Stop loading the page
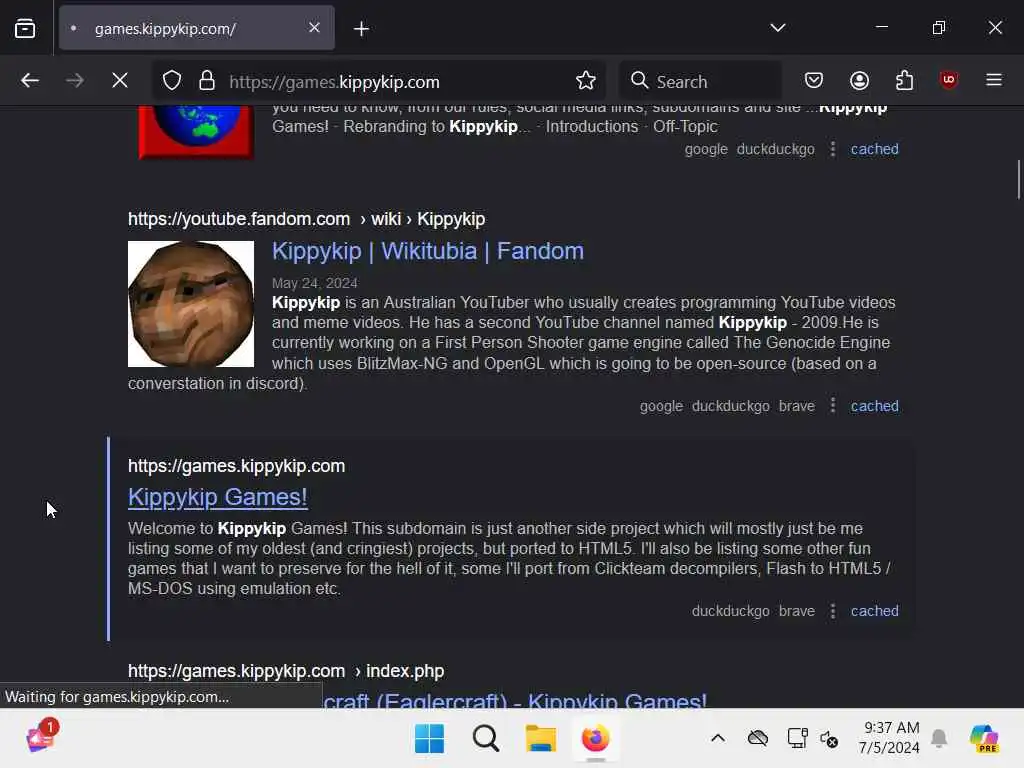Image resolution: width=1024 pixels, height=768 pixels. point(120,80)
